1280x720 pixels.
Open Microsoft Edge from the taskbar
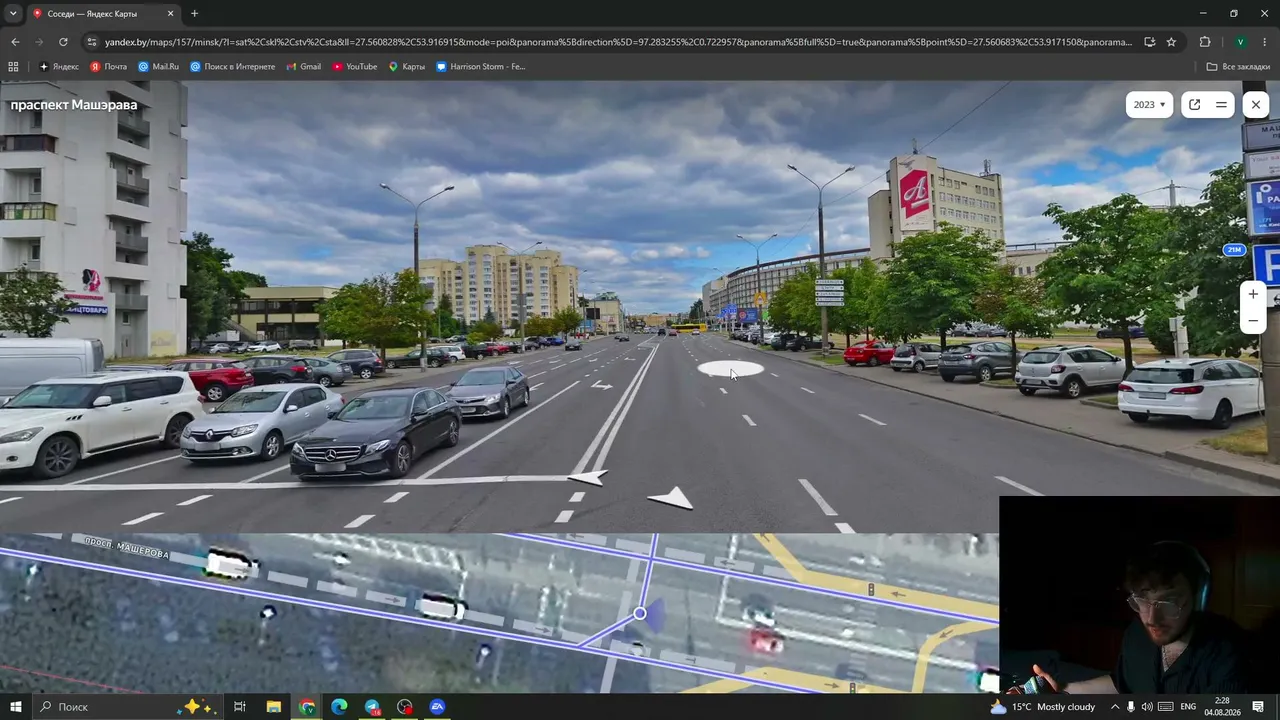point(339,707)
